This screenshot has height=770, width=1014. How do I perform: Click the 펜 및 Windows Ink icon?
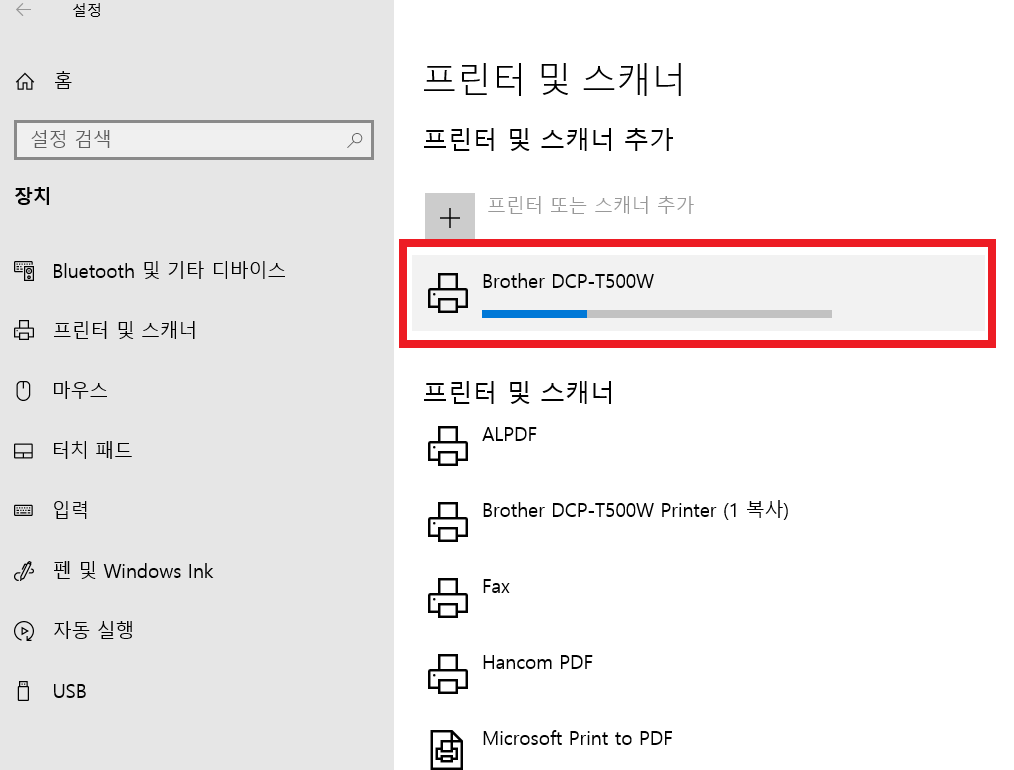coord(24,572)
